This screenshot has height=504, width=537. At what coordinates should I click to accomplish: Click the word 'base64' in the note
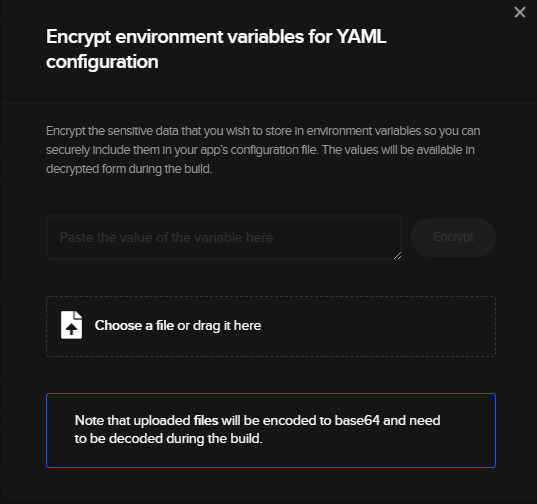coord(357,420)
